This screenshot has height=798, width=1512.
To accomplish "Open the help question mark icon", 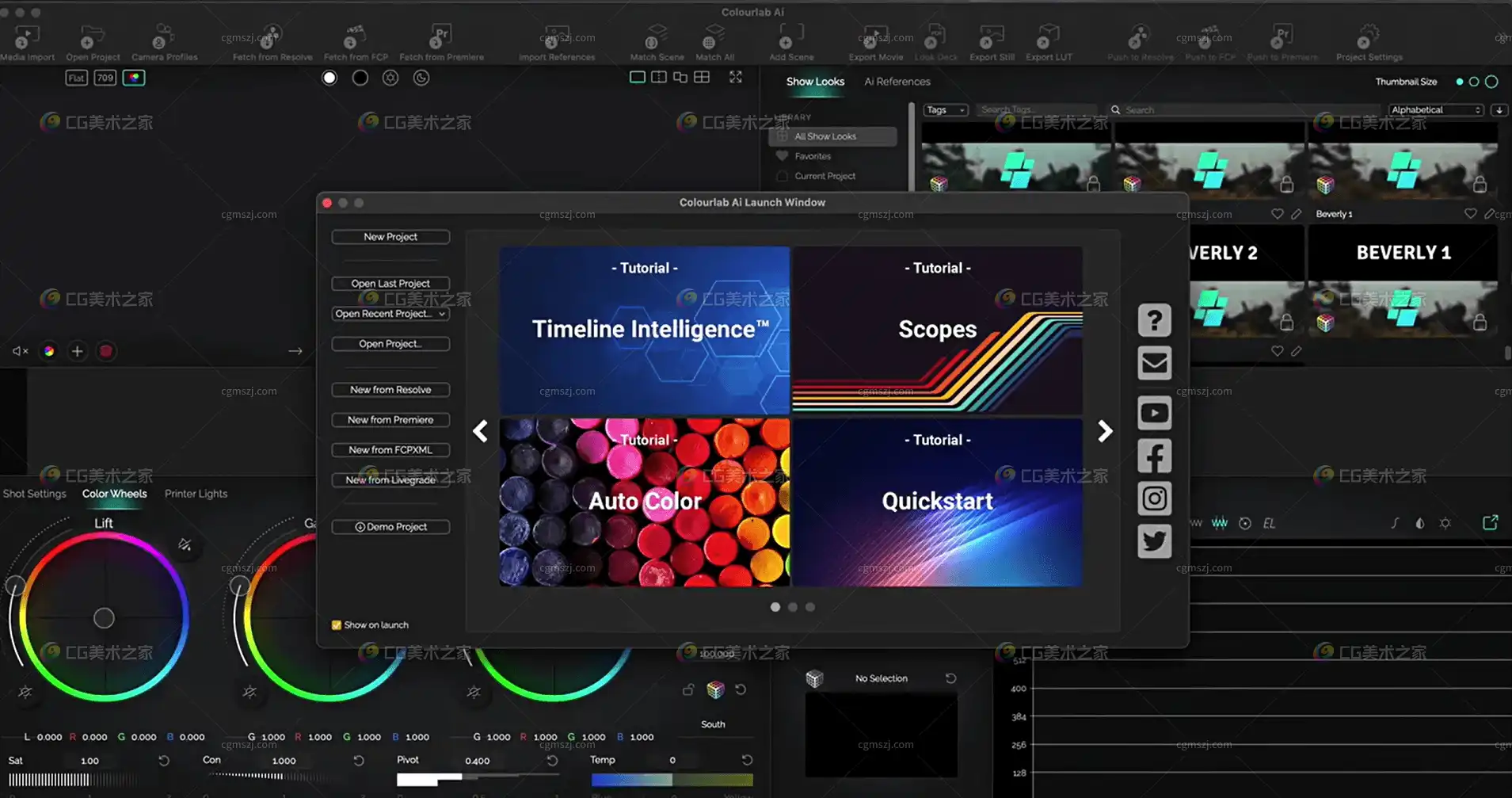I will [1154, 321].
